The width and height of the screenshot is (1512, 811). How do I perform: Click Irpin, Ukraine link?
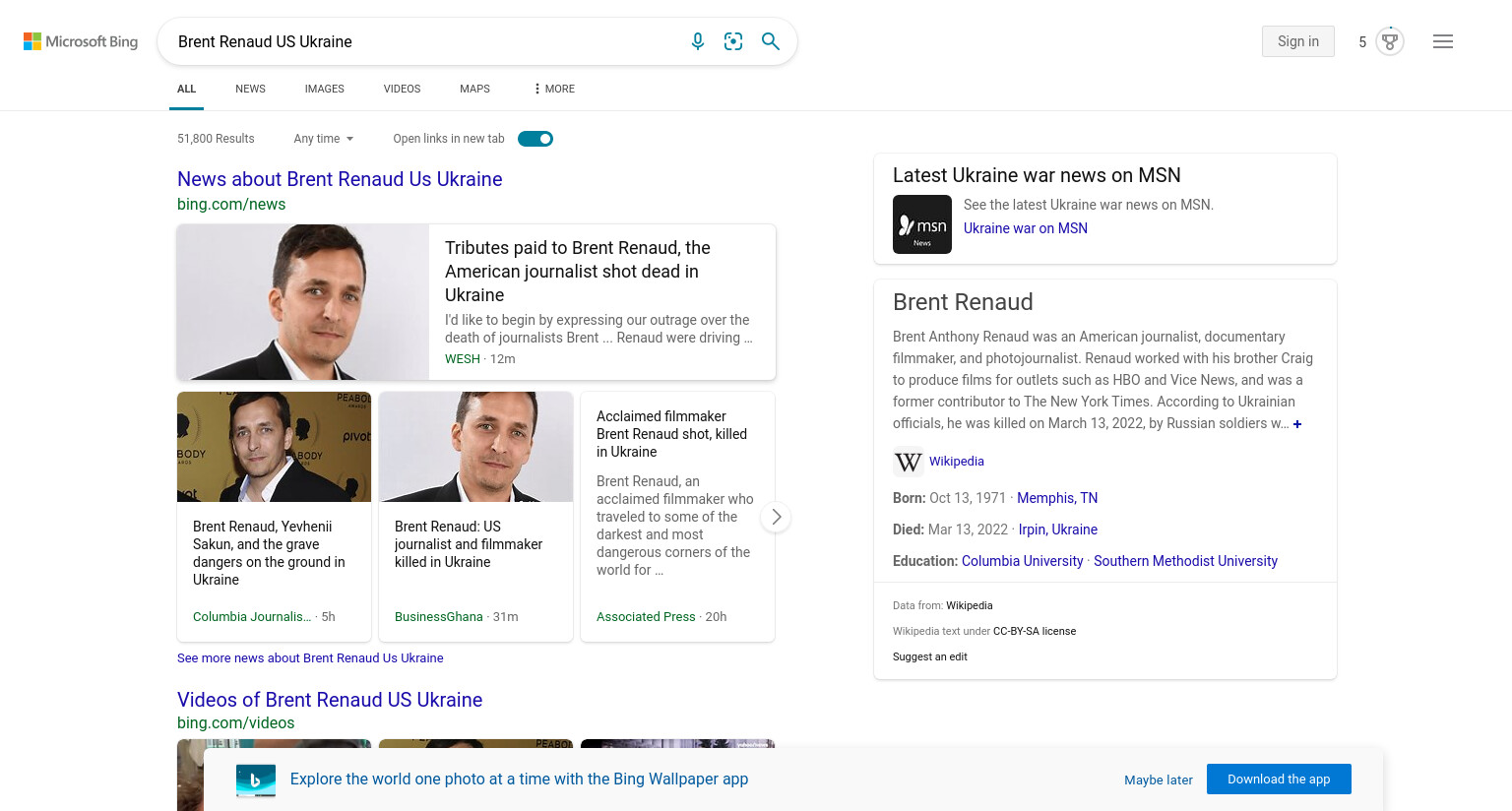1058,530
